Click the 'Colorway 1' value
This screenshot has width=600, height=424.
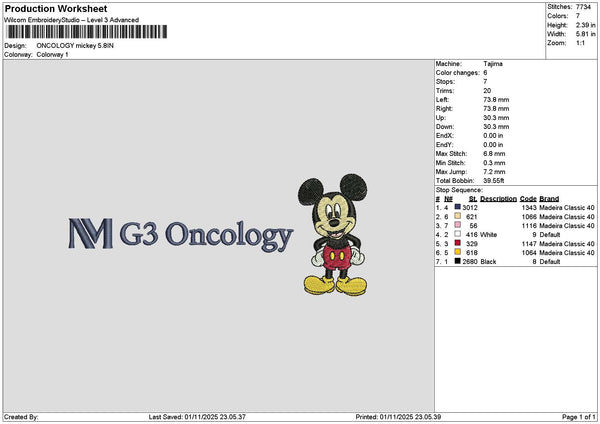52,55
